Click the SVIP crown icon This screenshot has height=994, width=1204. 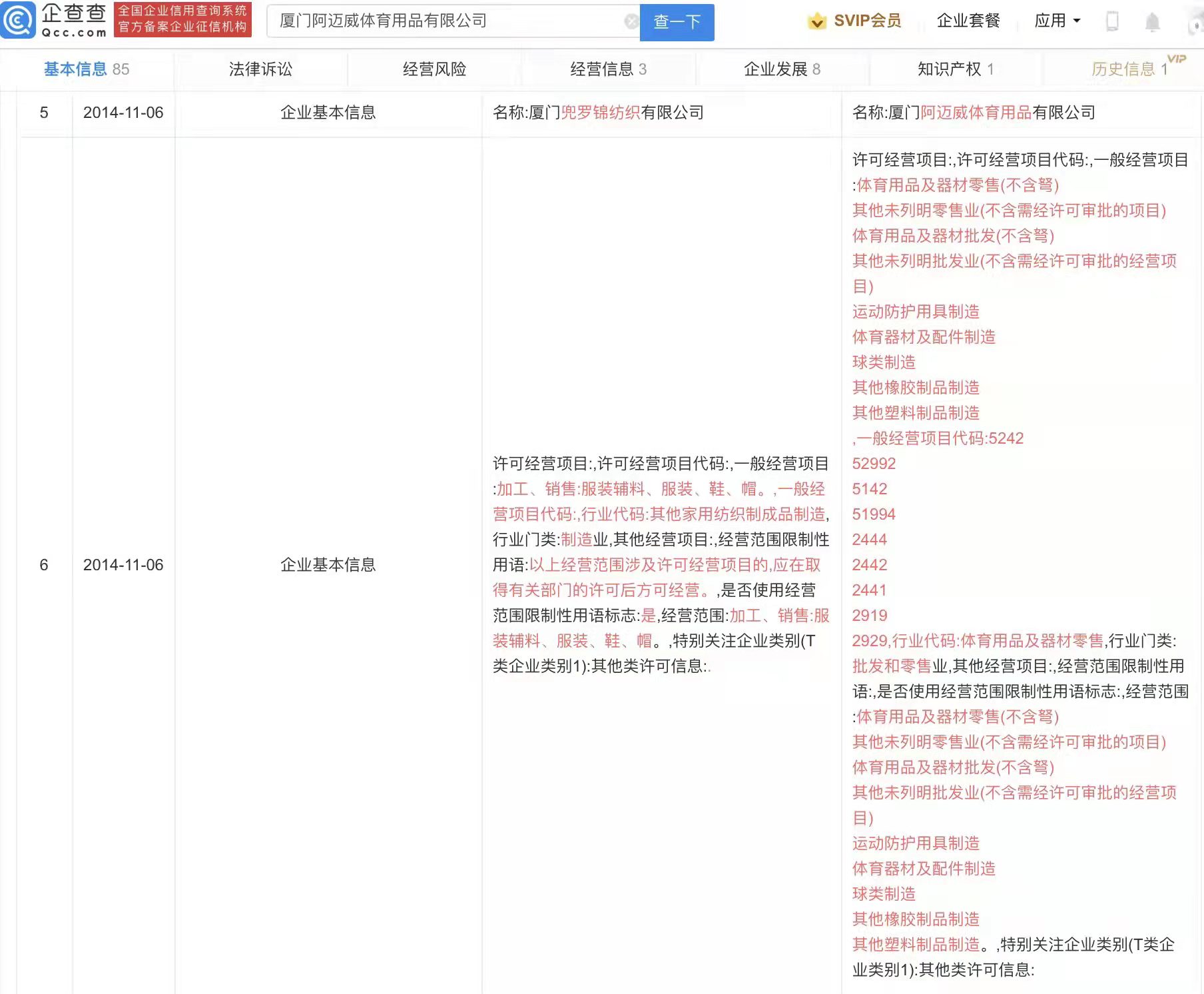pos(816,21)
